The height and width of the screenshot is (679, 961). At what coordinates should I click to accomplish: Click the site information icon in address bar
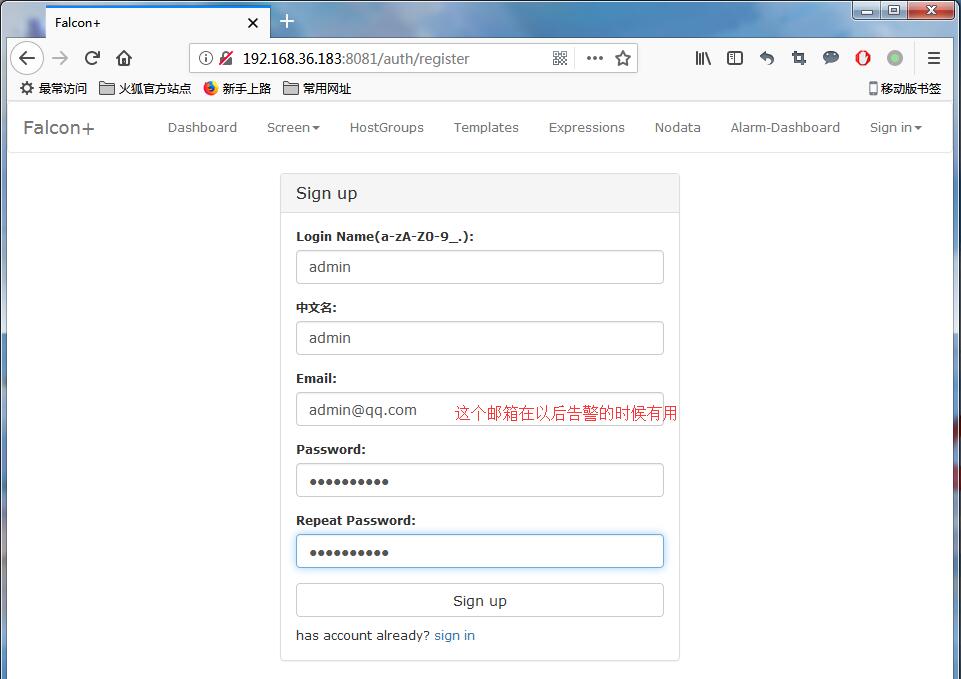pos(207,58)
